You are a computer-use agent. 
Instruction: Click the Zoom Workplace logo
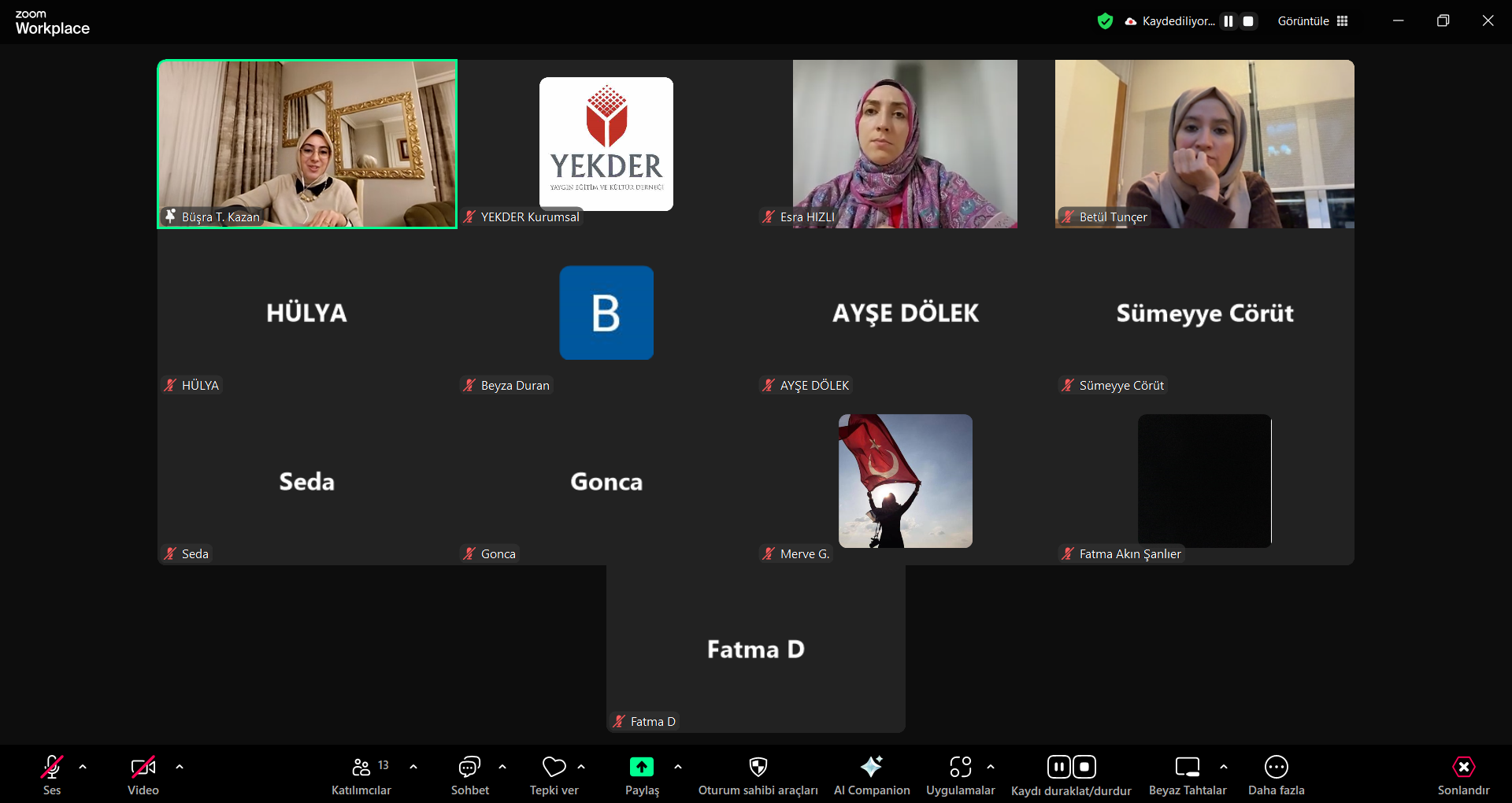(x=52, y=23)
